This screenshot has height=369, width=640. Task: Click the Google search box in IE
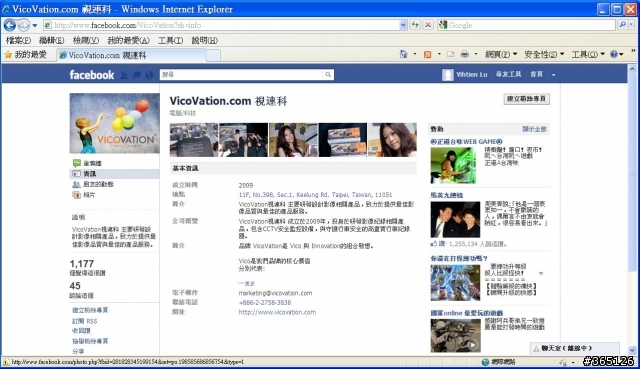526,25
